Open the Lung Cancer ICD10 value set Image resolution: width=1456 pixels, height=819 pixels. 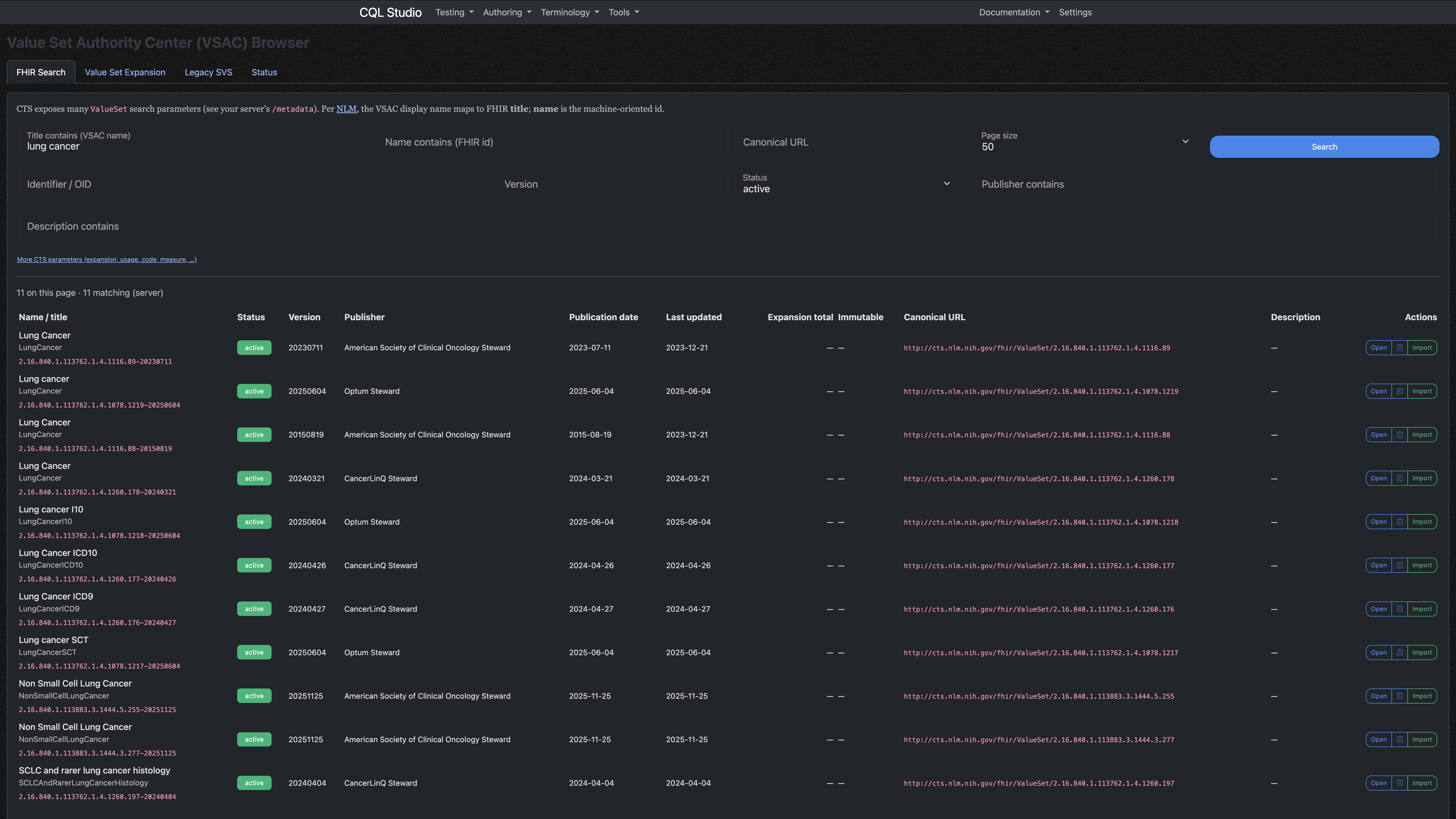point(1379,565)
